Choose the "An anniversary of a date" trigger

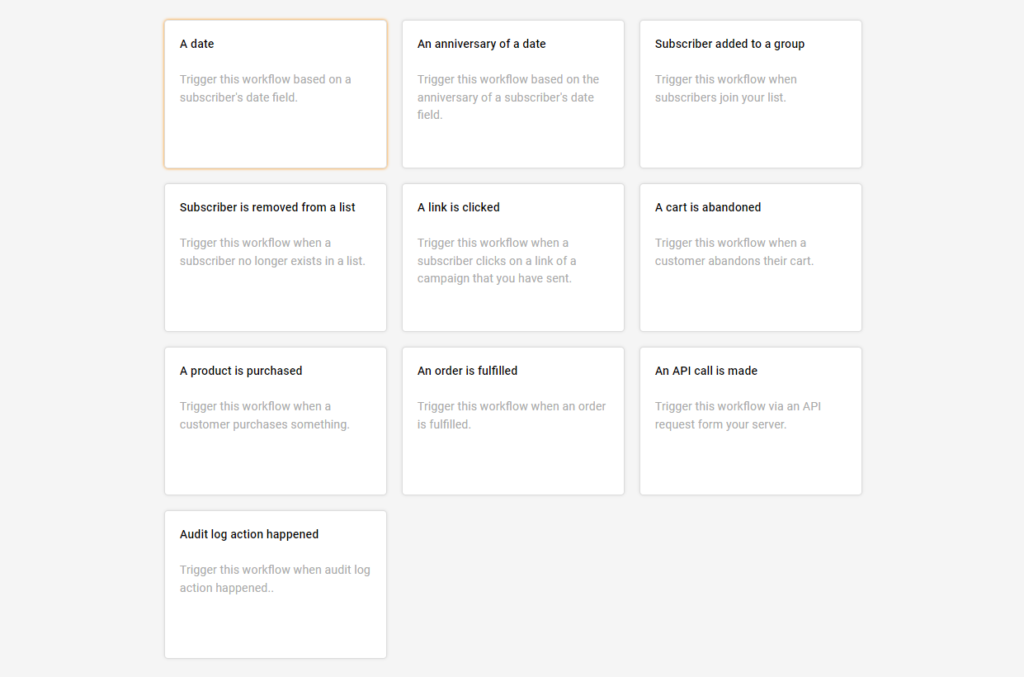tap(513, 94)
